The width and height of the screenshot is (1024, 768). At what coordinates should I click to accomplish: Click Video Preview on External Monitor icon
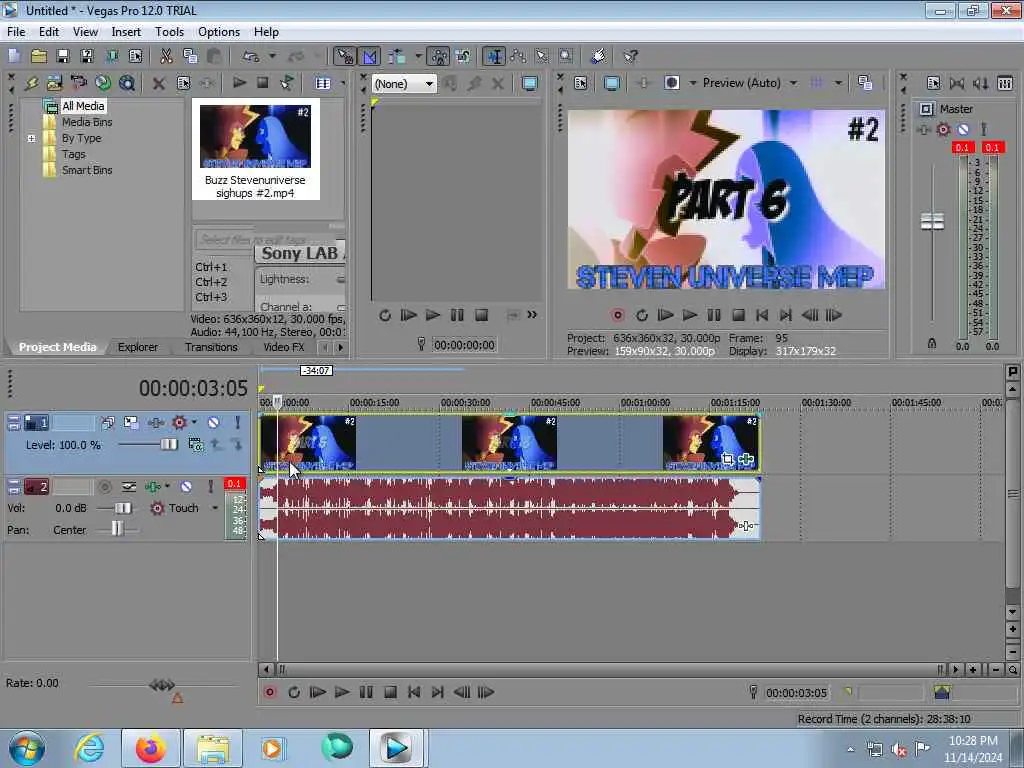pyautogui.click(x=611, y=83)
